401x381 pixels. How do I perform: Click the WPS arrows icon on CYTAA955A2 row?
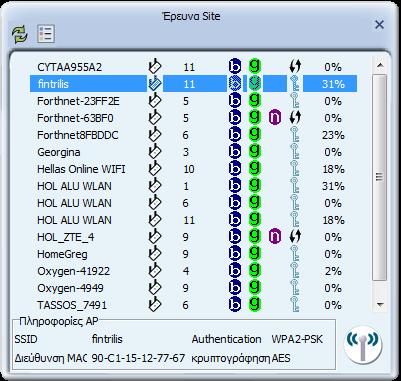[x=295, y=67]
